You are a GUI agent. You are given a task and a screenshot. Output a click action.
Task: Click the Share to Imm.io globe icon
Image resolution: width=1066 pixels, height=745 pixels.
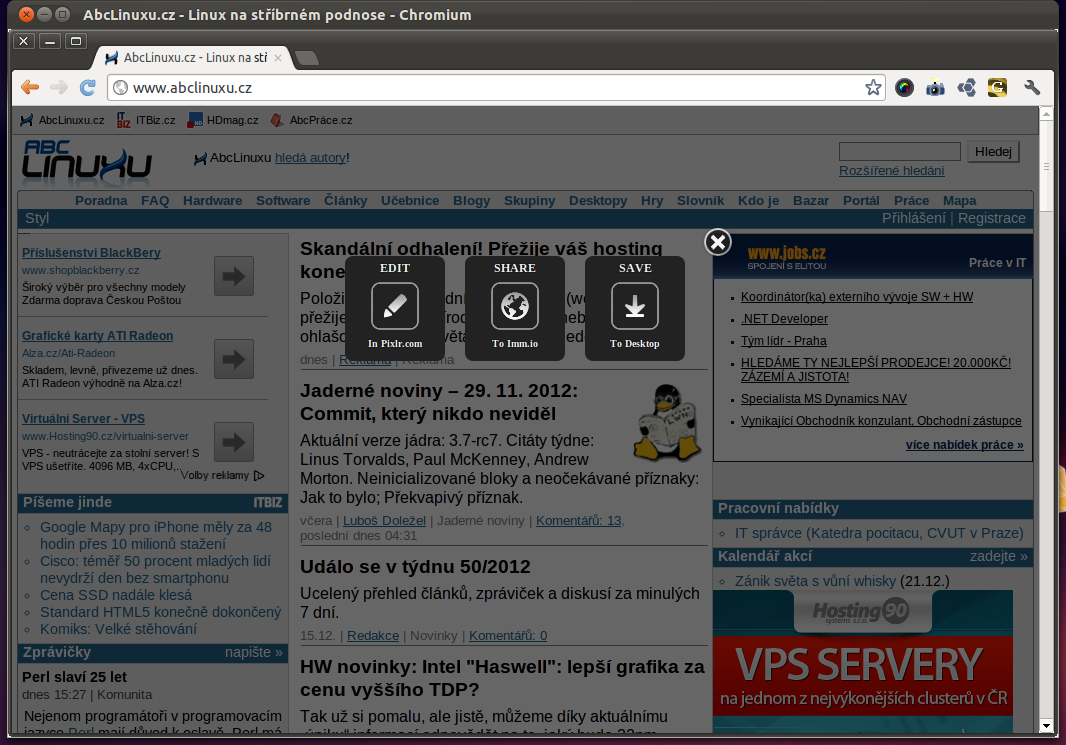[x=515, y=307]
